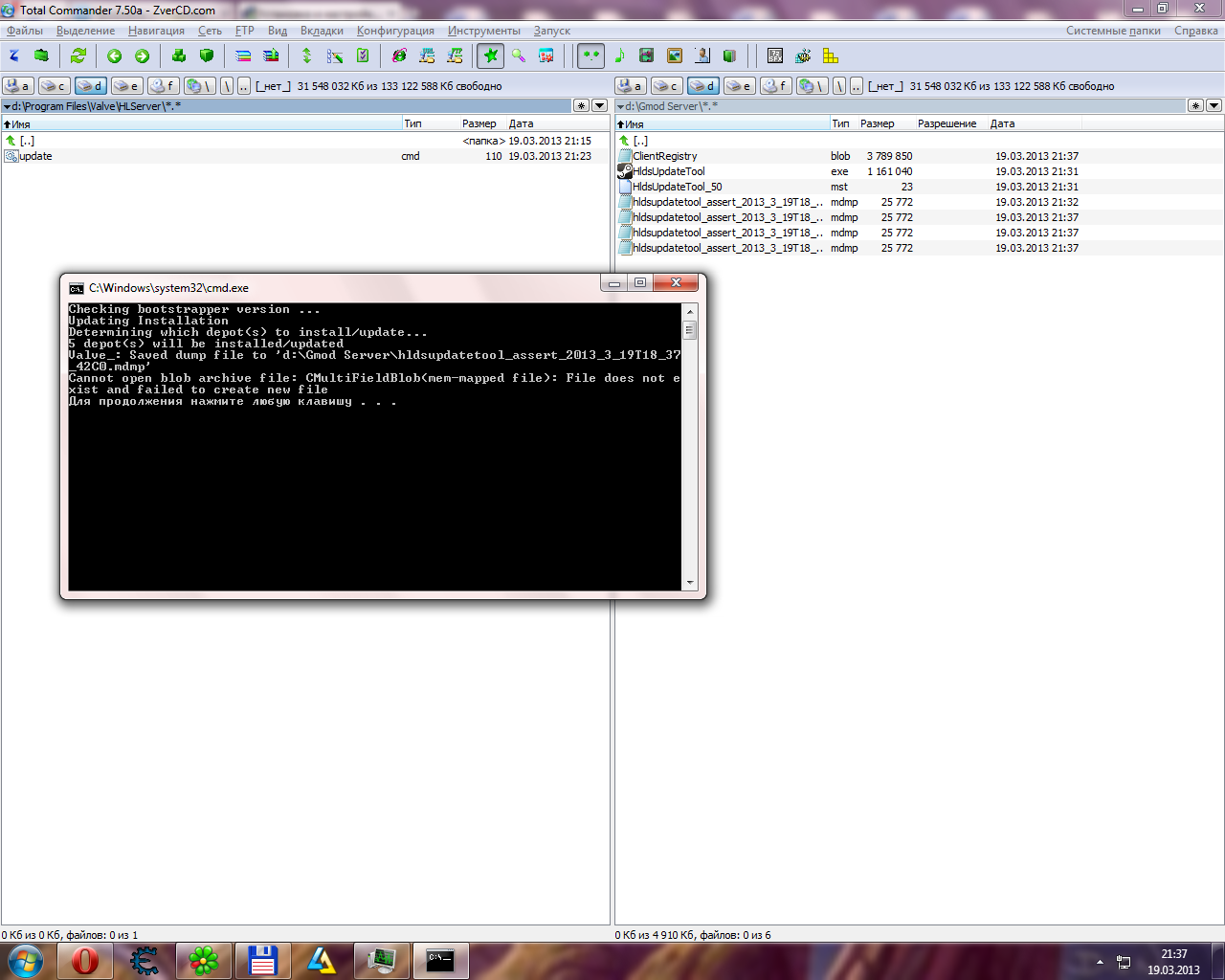The image size is (1225, 980).
Task: Sort left panel by Имя column
Action: (201, 123)
